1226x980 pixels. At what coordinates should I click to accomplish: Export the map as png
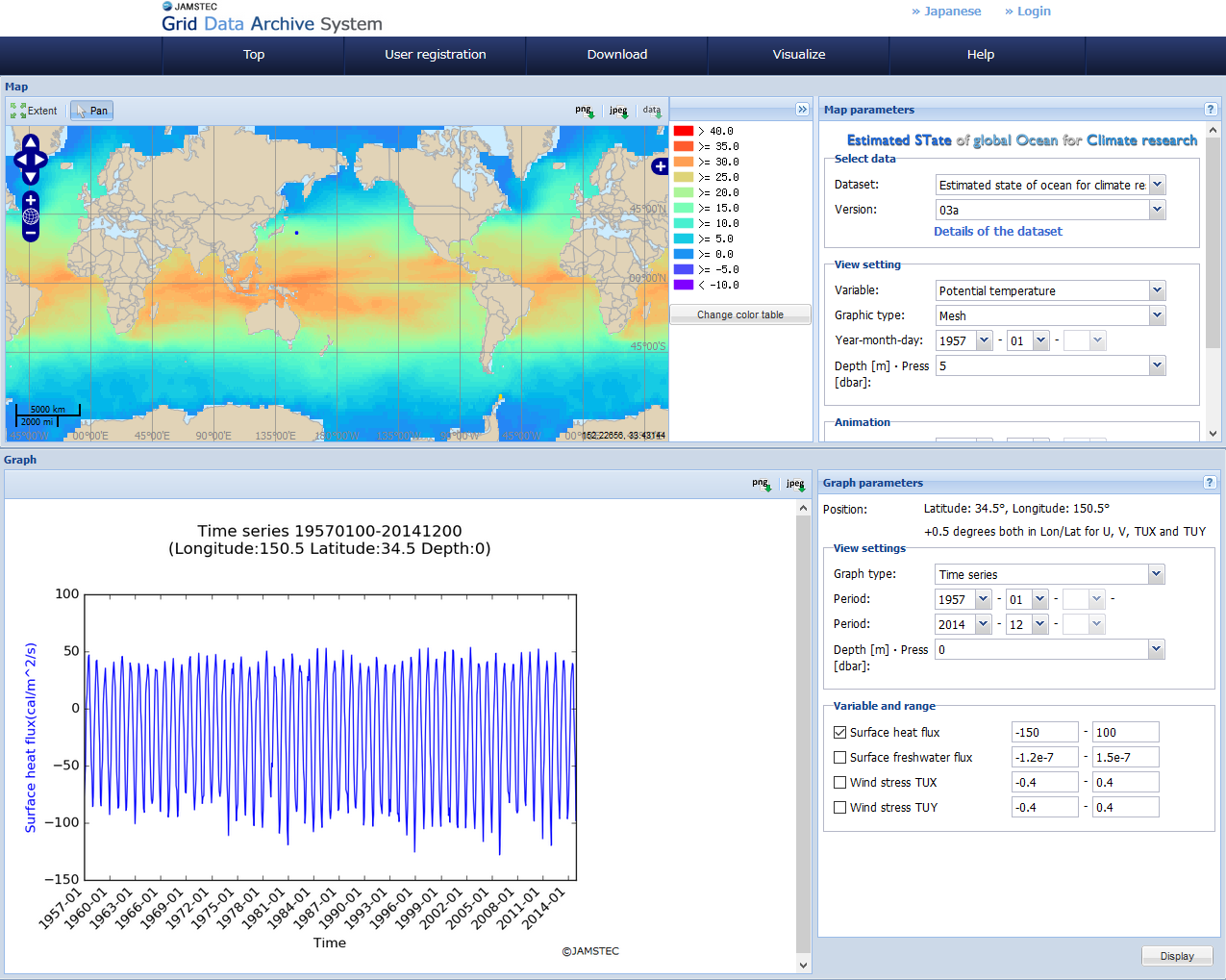(585, 111)
